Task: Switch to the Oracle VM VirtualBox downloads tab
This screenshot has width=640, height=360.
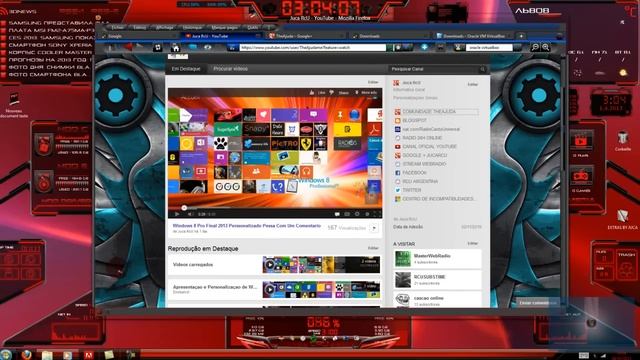Action: [473, 36]
